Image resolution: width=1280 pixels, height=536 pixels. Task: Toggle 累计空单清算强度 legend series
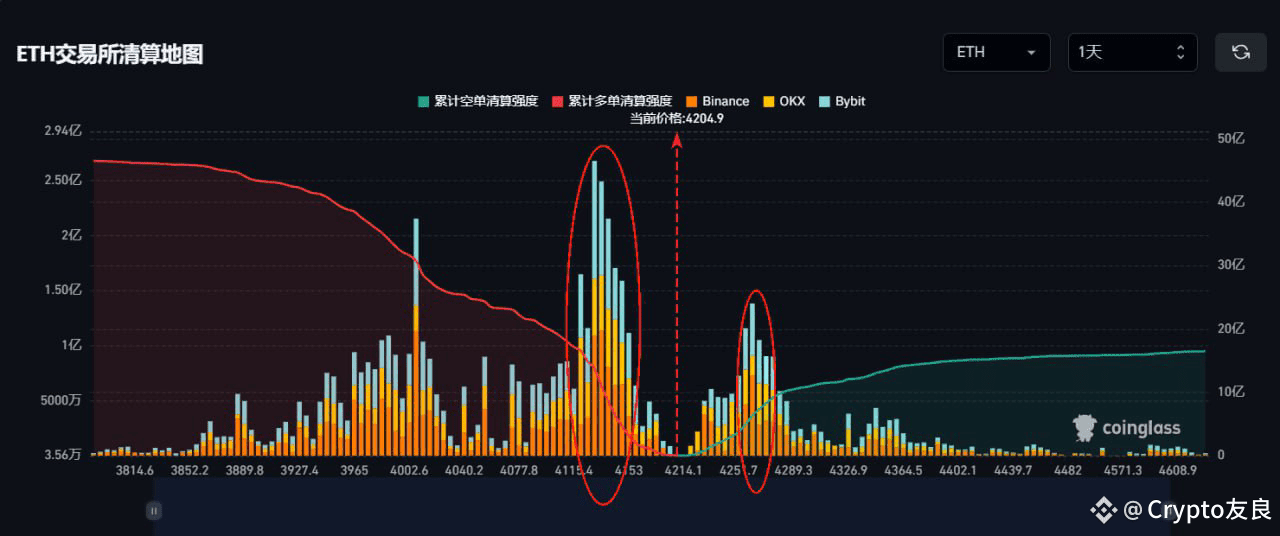[478, 101]
